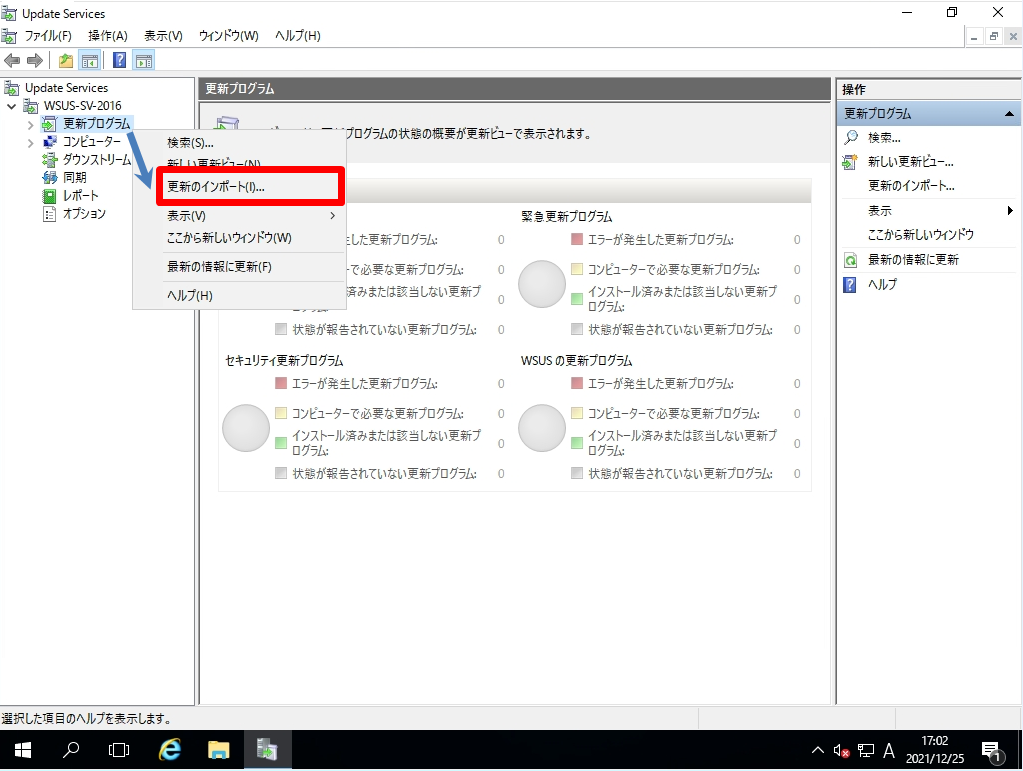1023x771 pixels.
Task: Click the muted volume tray icon
Action: (x=841, y=751)
